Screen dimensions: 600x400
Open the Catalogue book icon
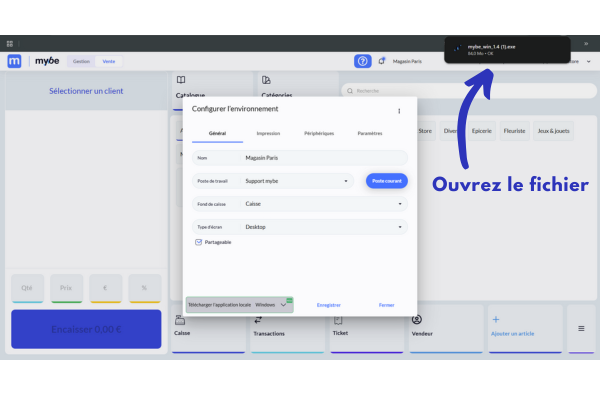pos(181,80)
